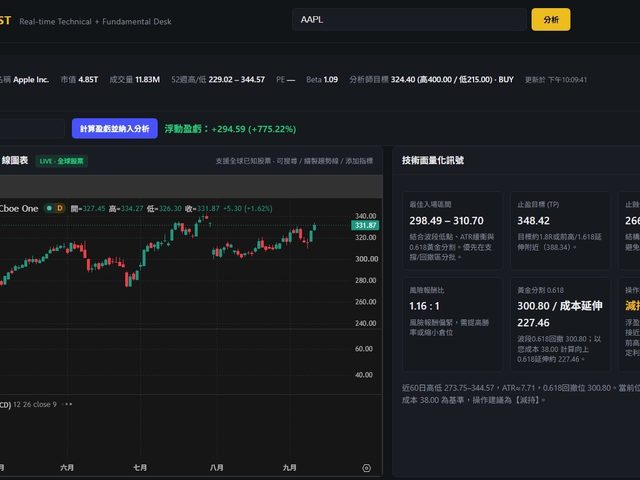Click the Real-time Technical + Fundamental Desk tagline
Viewport: 640px width, 480px height.
point(96,22)
